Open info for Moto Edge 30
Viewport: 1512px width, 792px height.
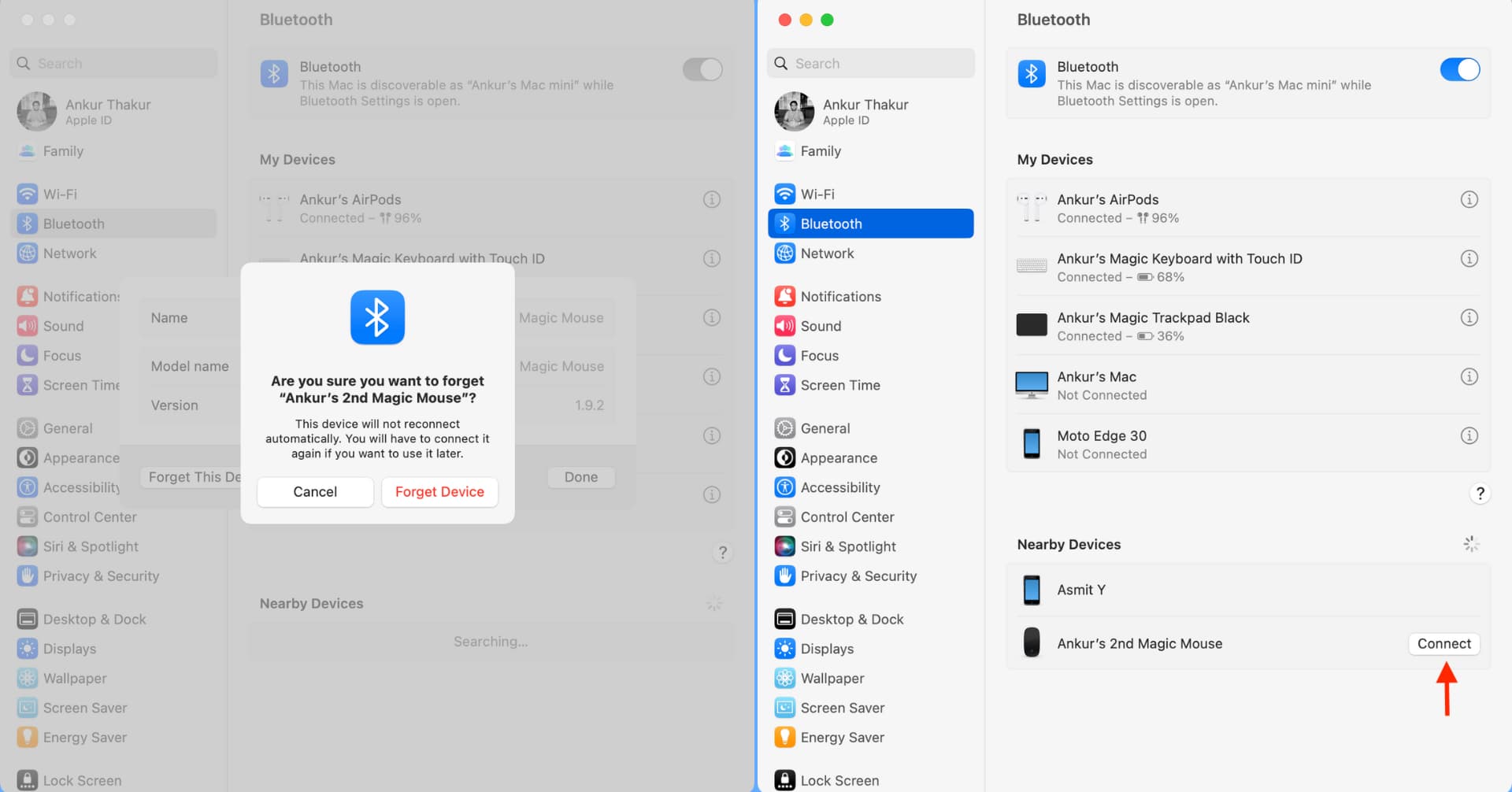pos(1469,435)
